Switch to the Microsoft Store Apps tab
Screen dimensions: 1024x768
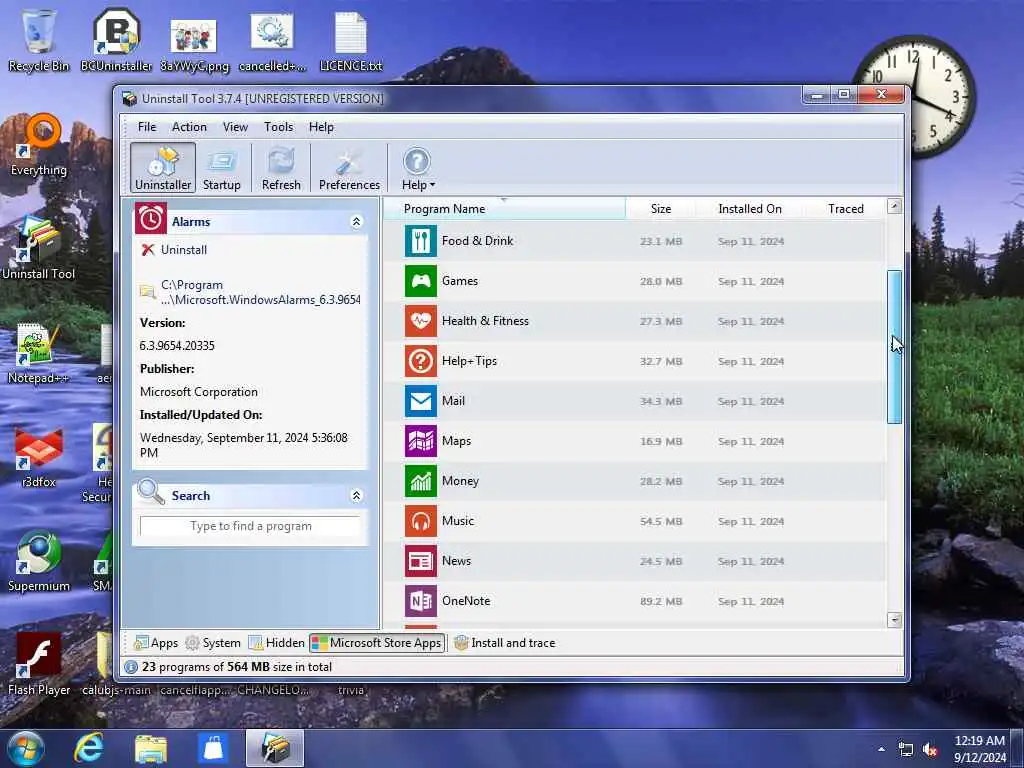tap(377, 643)
